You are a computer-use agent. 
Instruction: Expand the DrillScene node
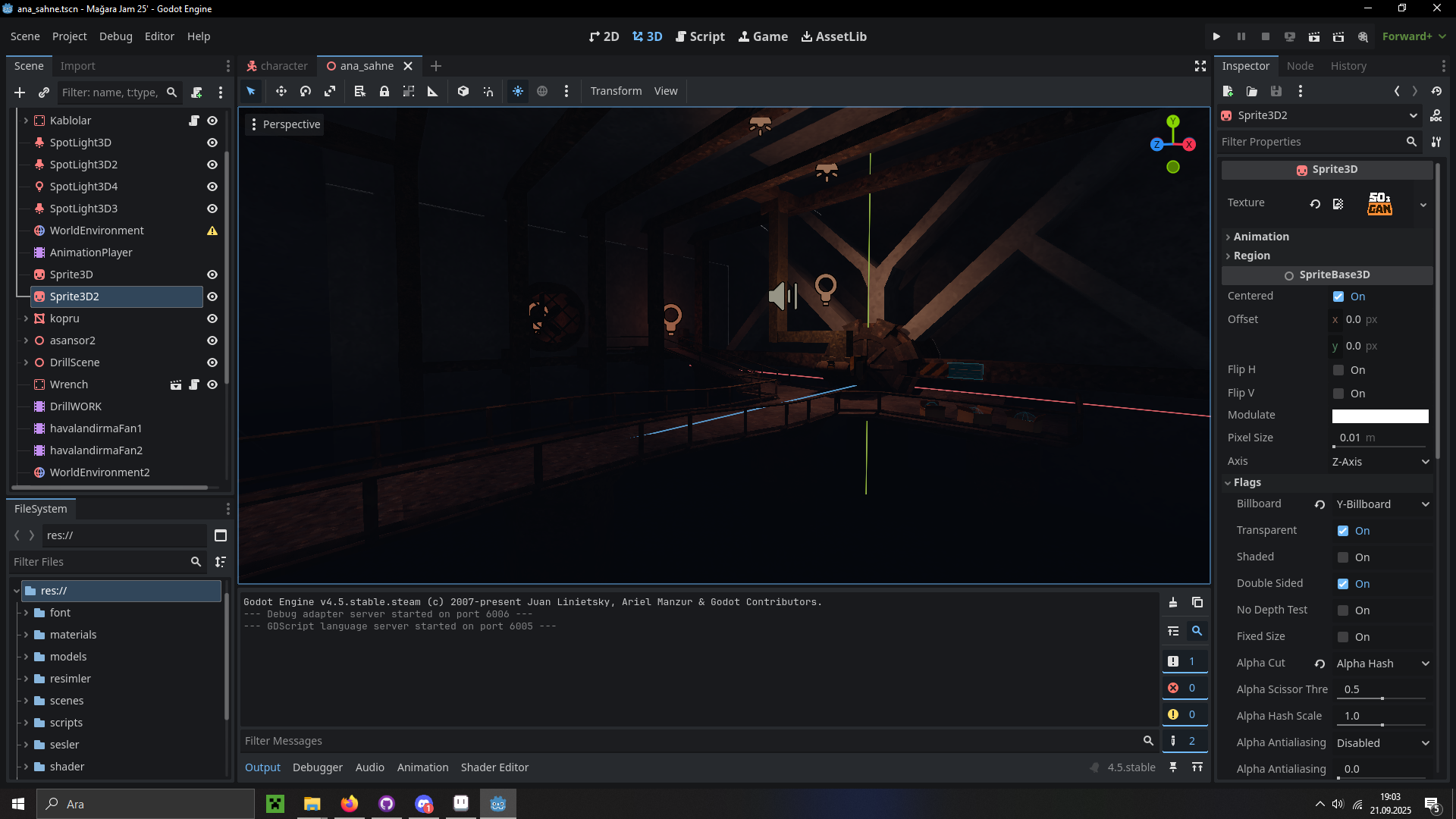(26, 362)
